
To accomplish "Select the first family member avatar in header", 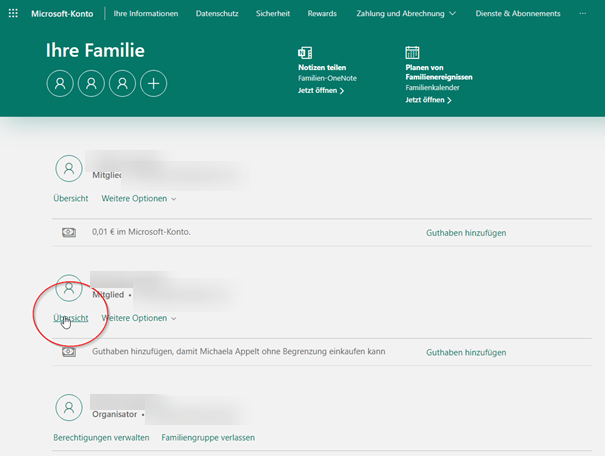I will 60,83.
